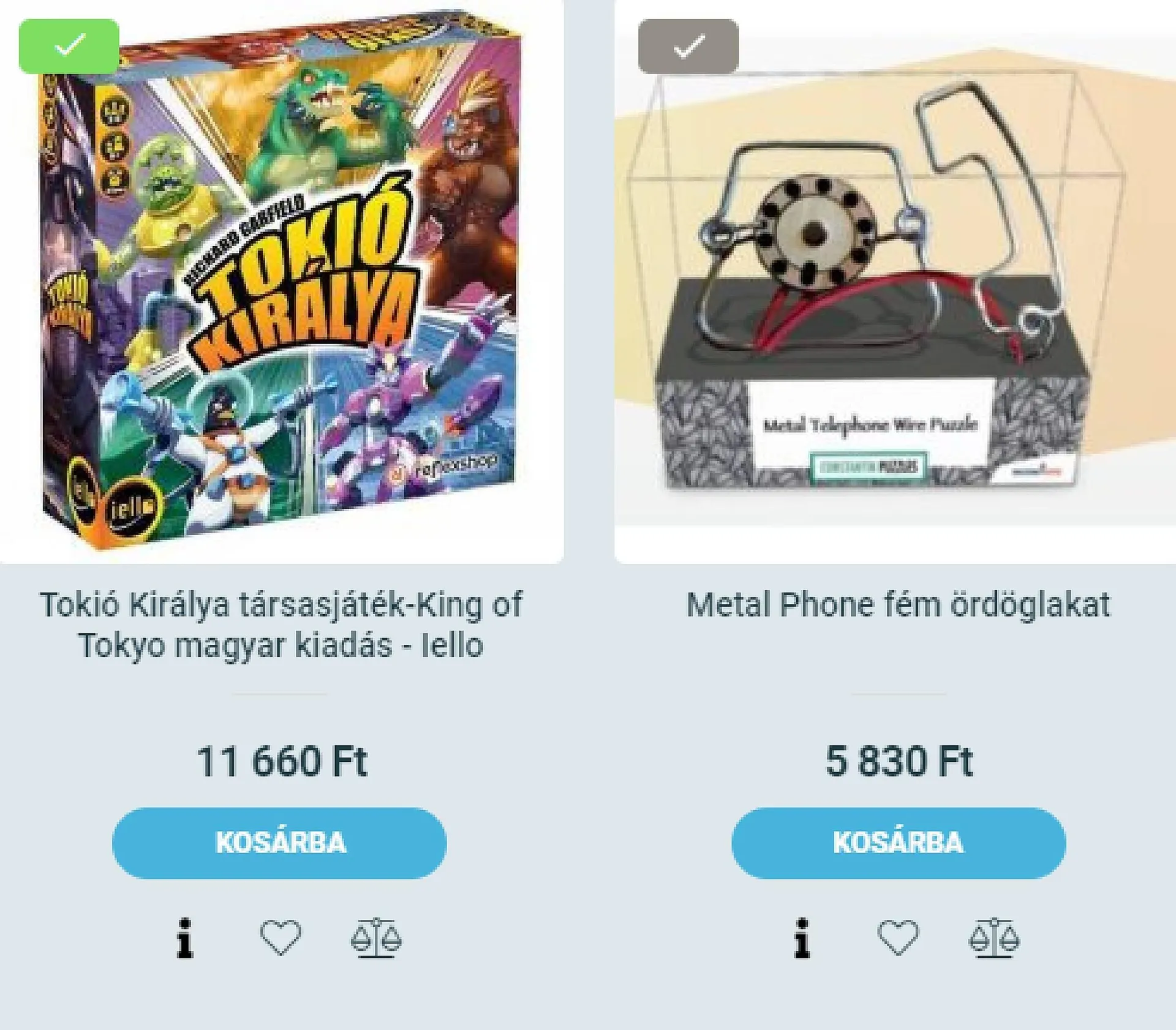Click the 5 830 Ft price
Screen dimensions: 1176x1030
point(899,761)
